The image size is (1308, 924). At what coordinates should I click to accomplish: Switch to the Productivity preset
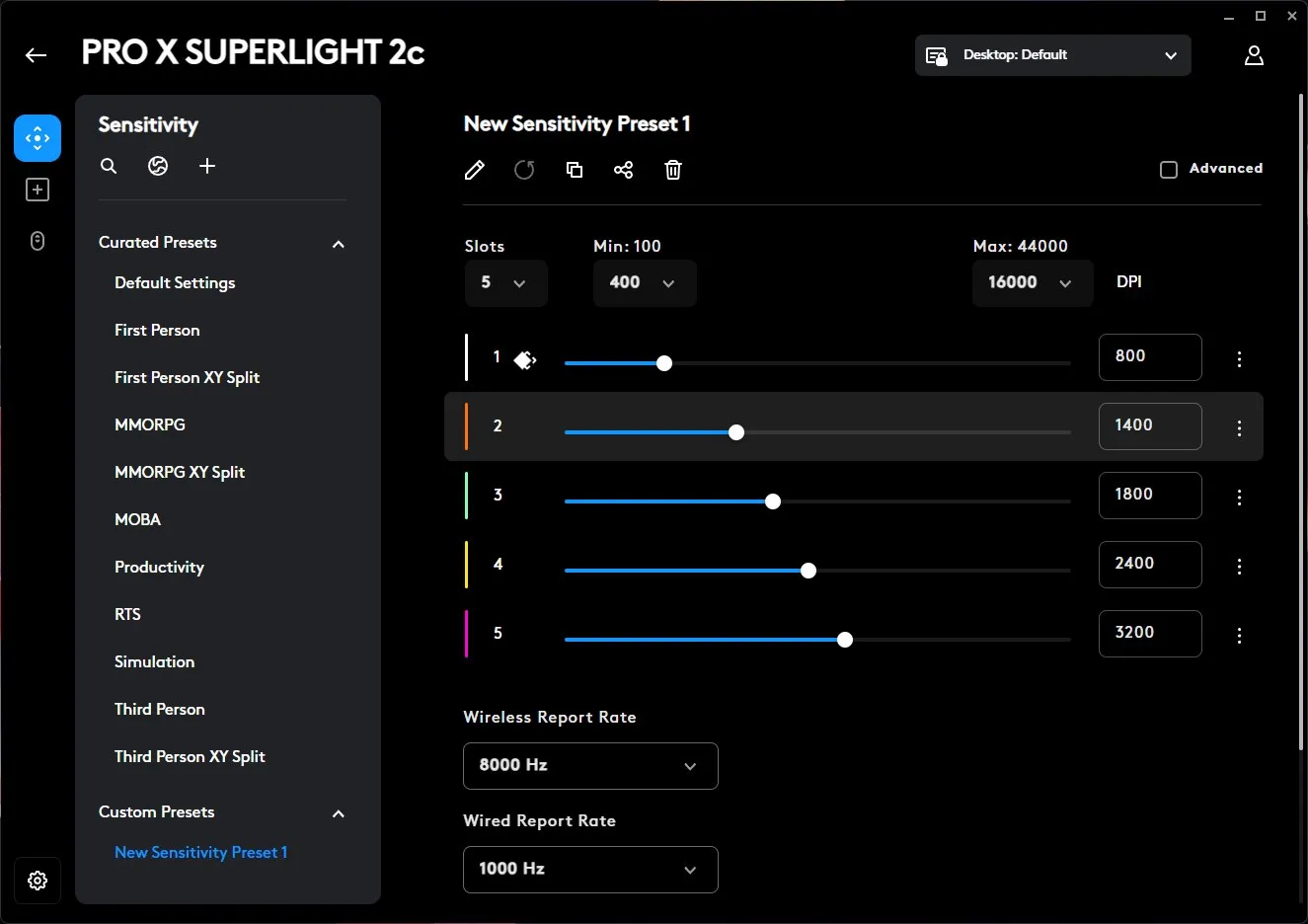pos(159,567)
